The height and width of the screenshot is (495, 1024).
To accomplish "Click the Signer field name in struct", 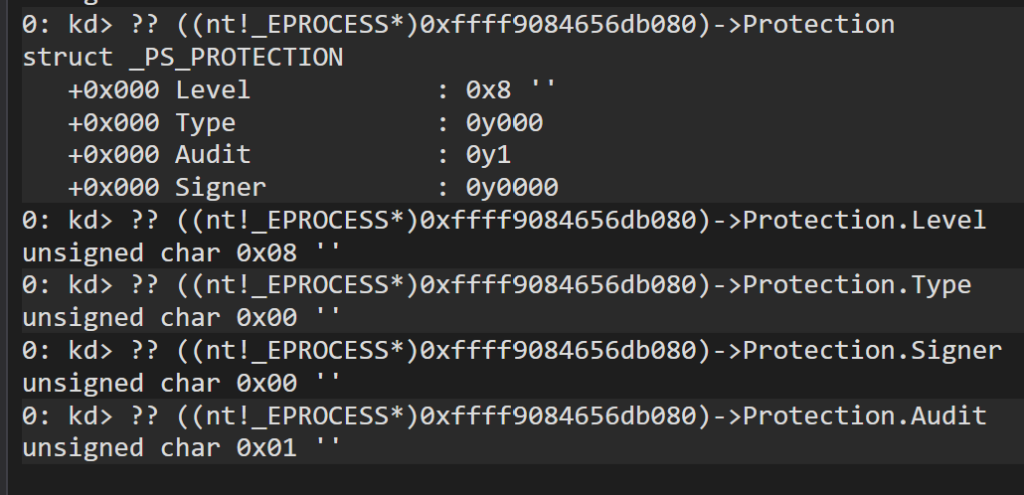I will 221,187.
